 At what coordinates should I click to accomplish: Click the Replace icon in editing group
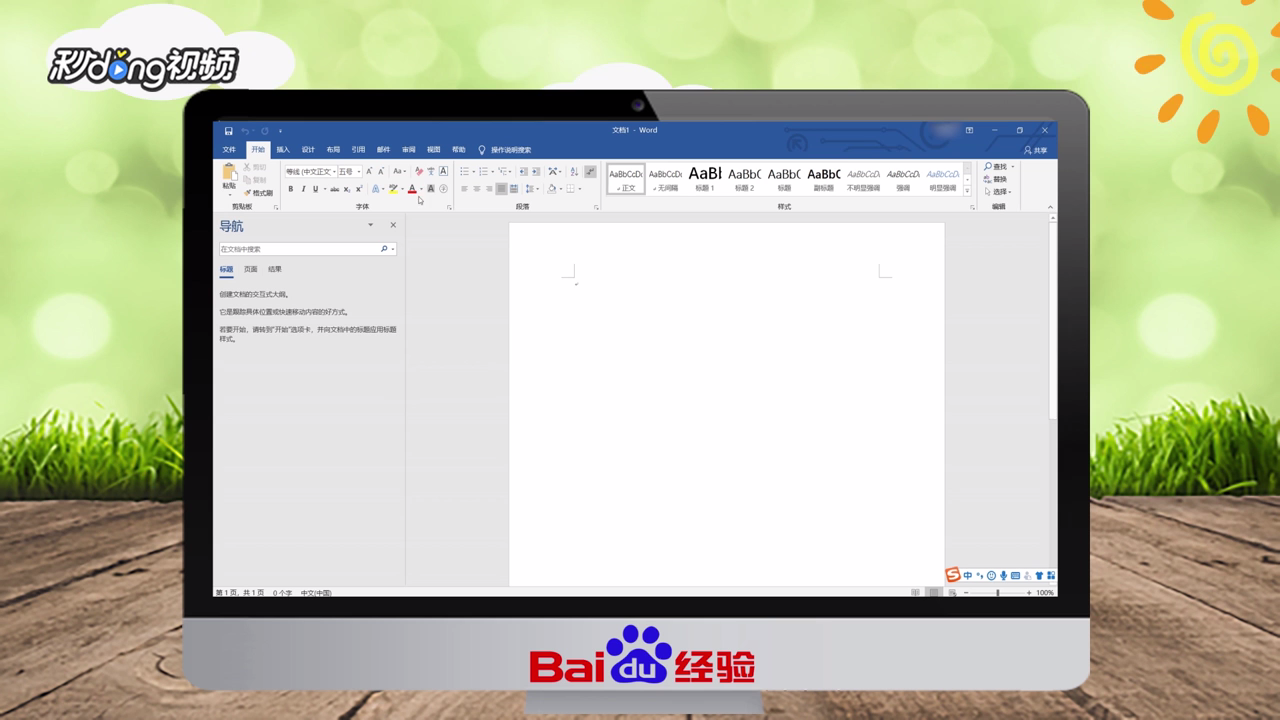click(988, 179)
